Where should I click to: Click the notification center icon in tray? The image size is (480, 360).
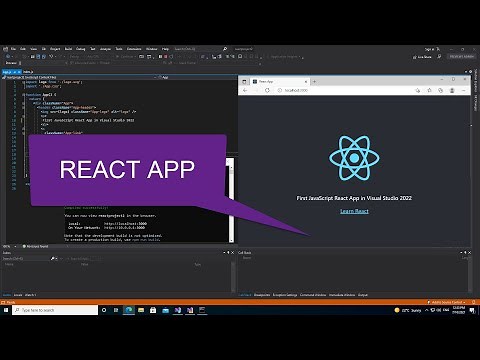(472, 310)
